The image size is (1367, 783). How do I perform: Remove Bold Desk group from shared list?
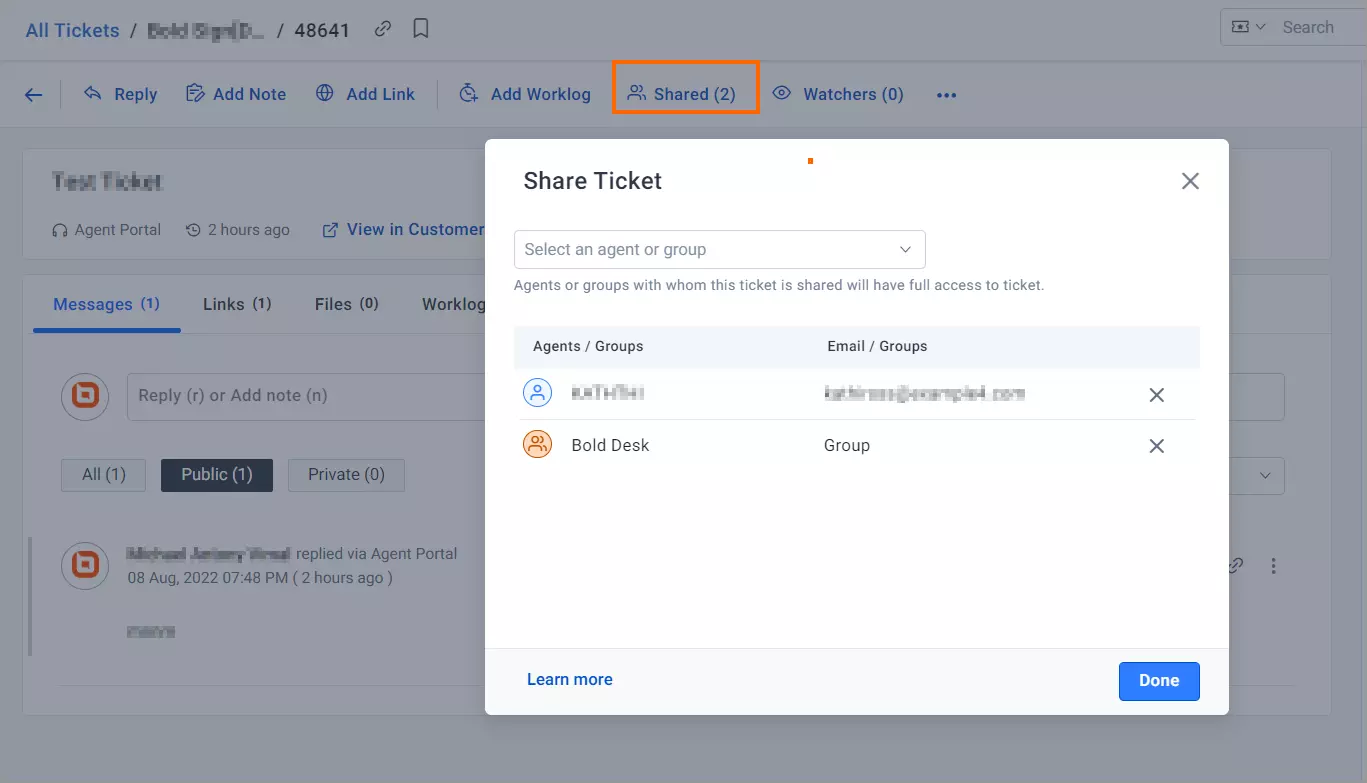point(1156,446)
